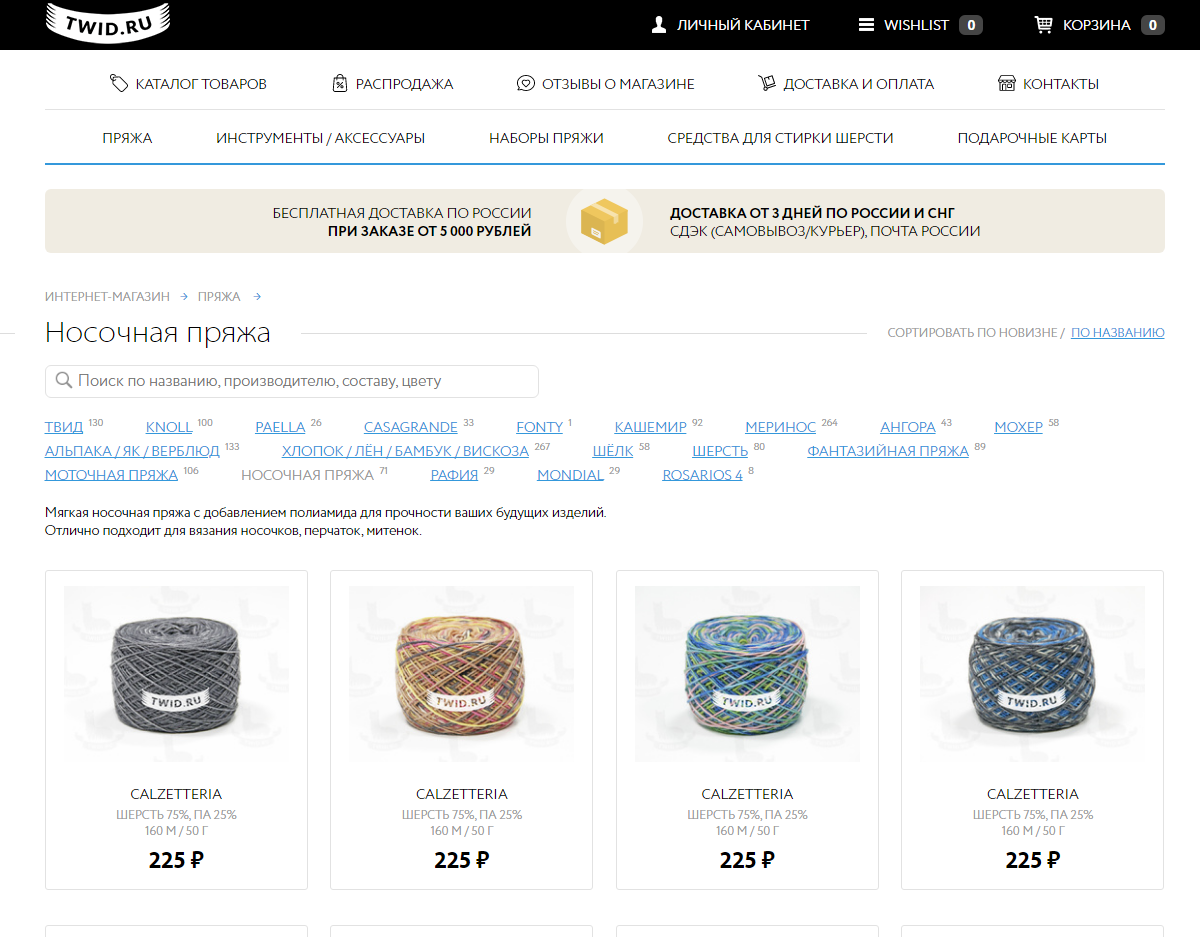This screenshot has height=937, width=1200.
Task: Click the yarn search input field
Action: [x=292, y=381]
